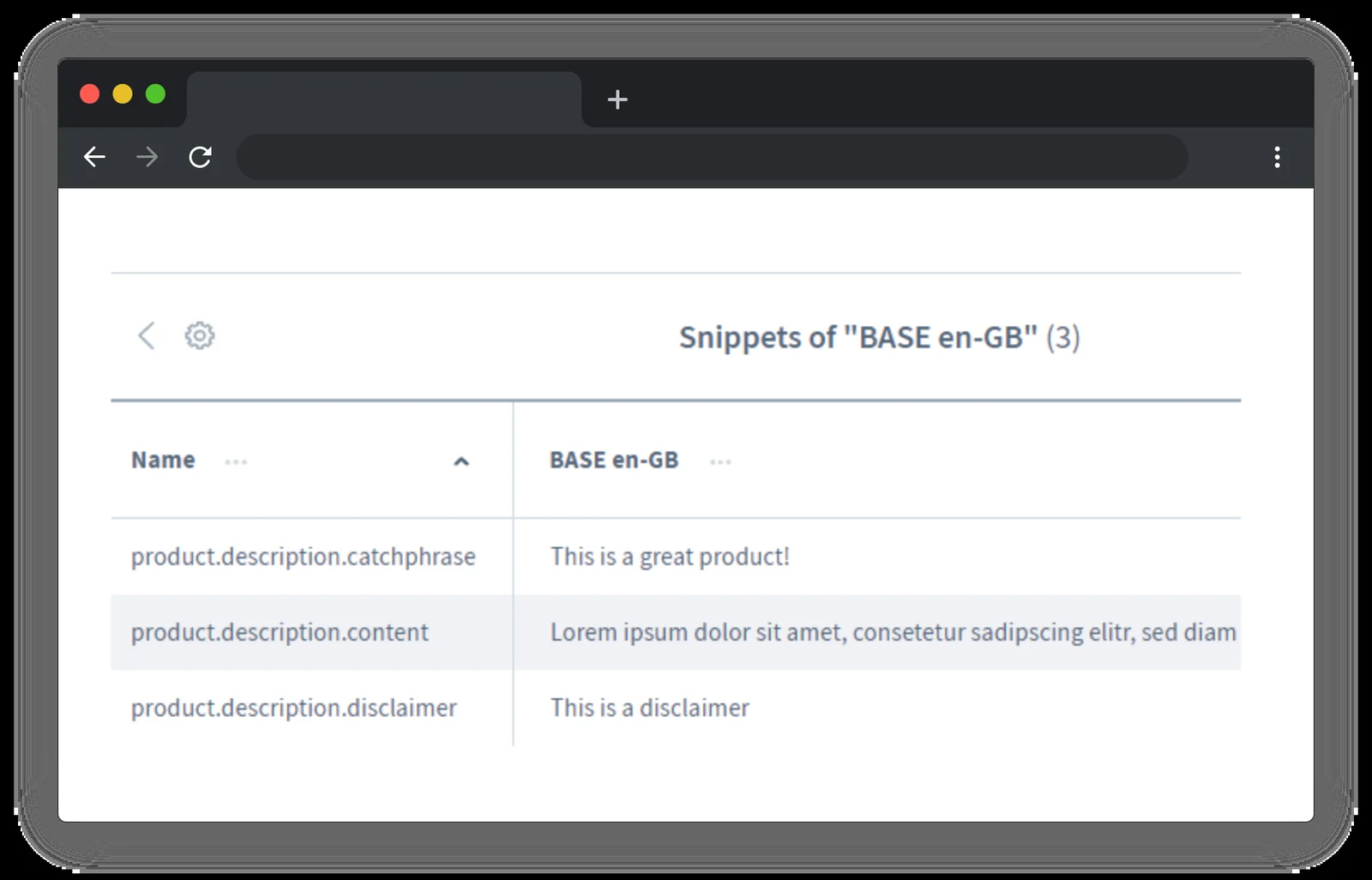Reload the page with the refresh icon

coord(200,157)
